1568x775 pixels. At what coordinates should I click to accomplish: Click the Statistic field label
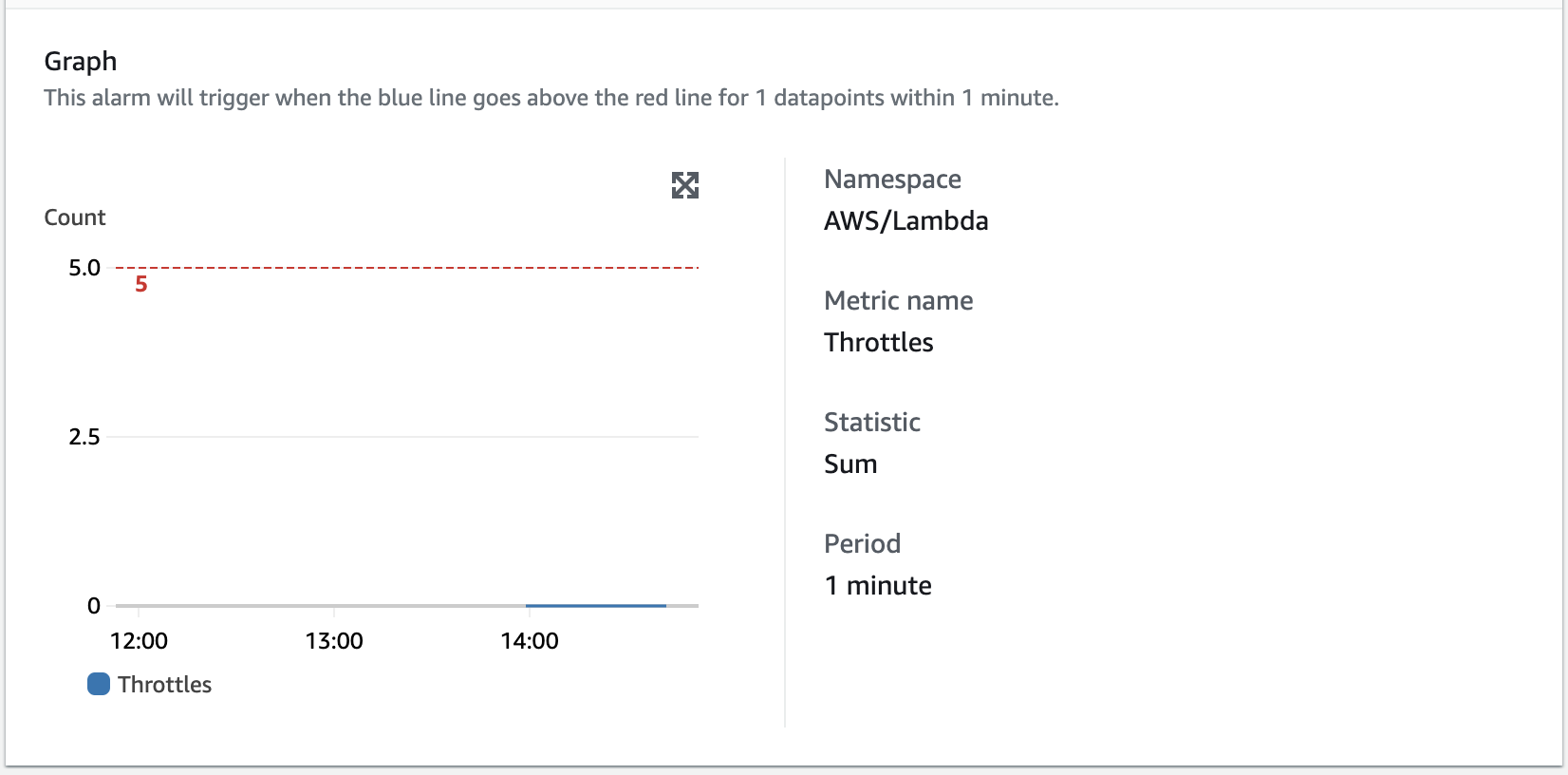871,423
